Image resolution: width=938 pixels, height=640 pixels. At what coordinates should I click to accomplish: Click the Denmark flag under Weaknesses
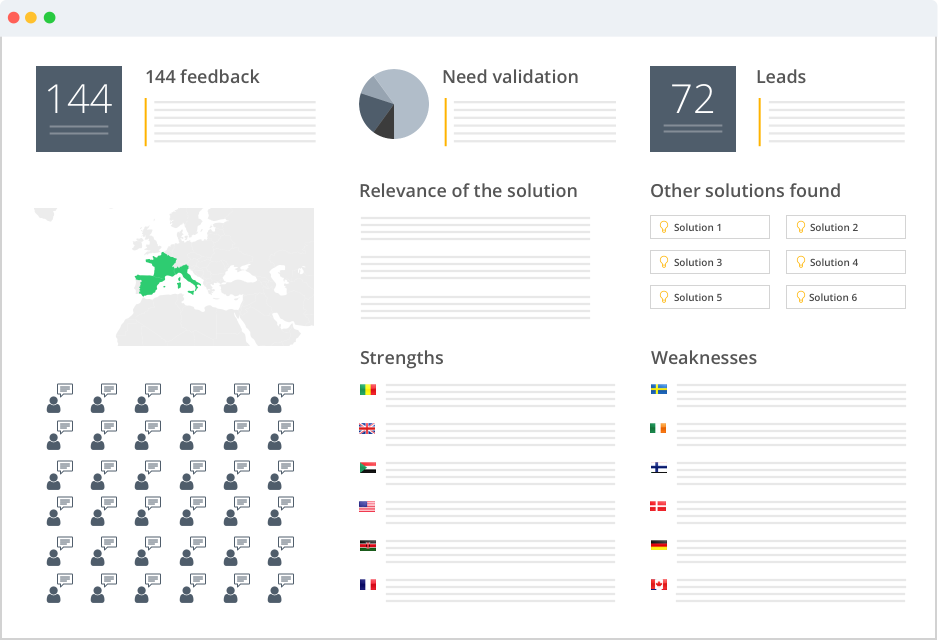pos(659,507)
